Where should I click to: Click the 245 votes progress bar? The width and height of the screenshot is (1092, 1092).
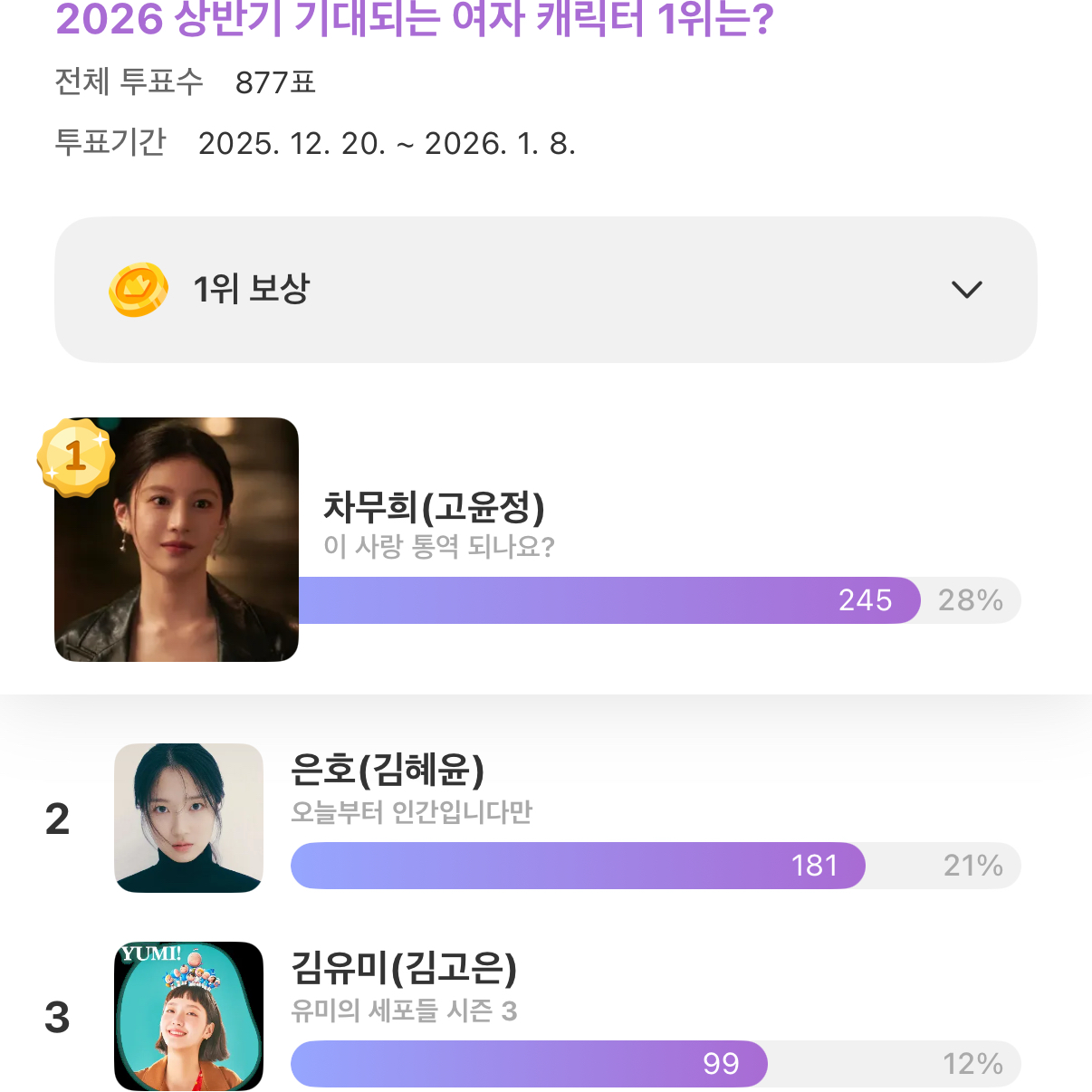[607, 600]
